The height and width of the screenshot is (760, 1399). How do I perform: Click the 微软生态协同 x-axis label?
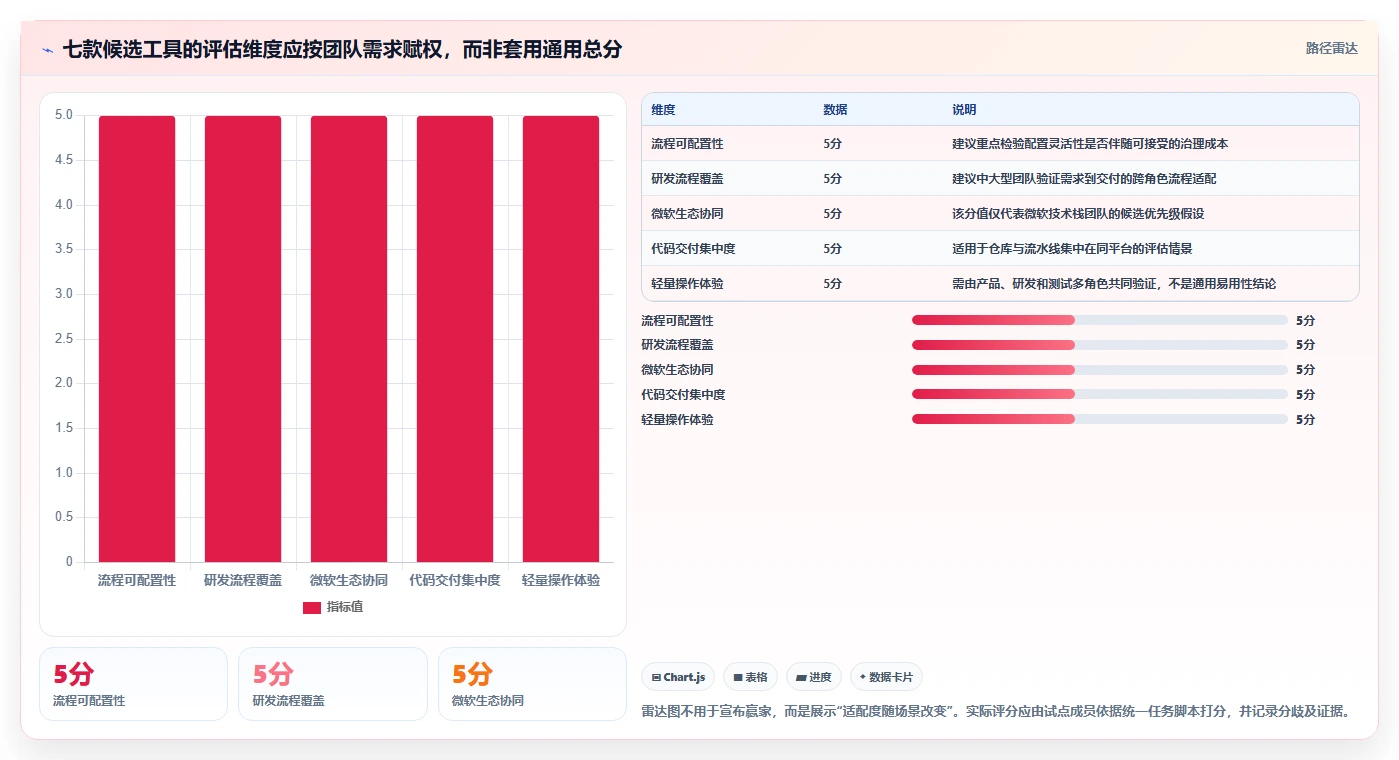[349, 580]
